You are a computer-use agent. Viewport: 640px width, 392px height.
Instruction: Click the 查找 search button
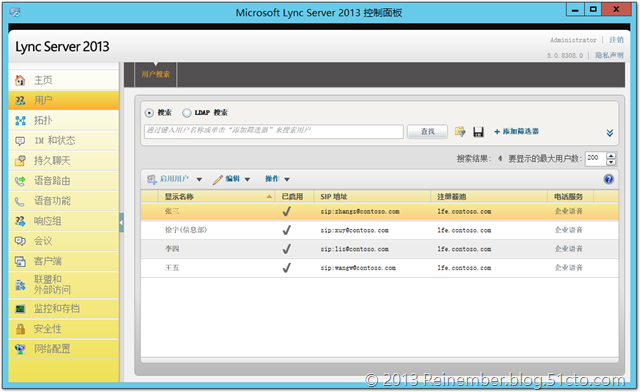pyautogui.click(x=427, y=131)
